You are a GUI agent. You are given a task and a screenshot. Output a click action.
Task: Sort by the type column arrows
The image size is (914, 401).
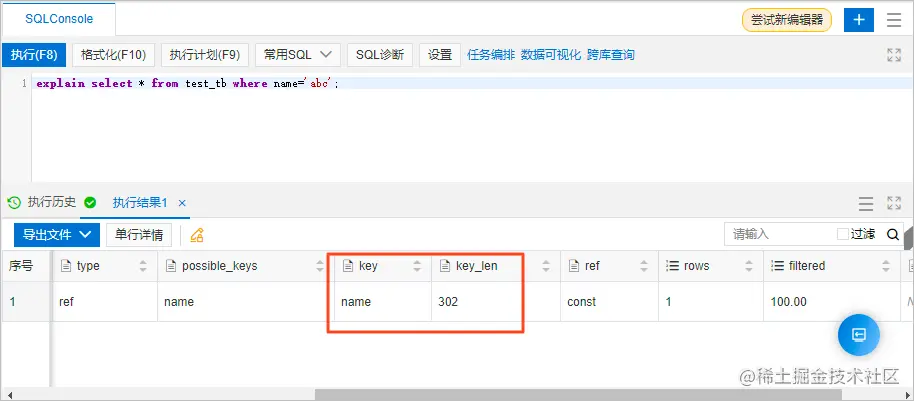[143, 266]
